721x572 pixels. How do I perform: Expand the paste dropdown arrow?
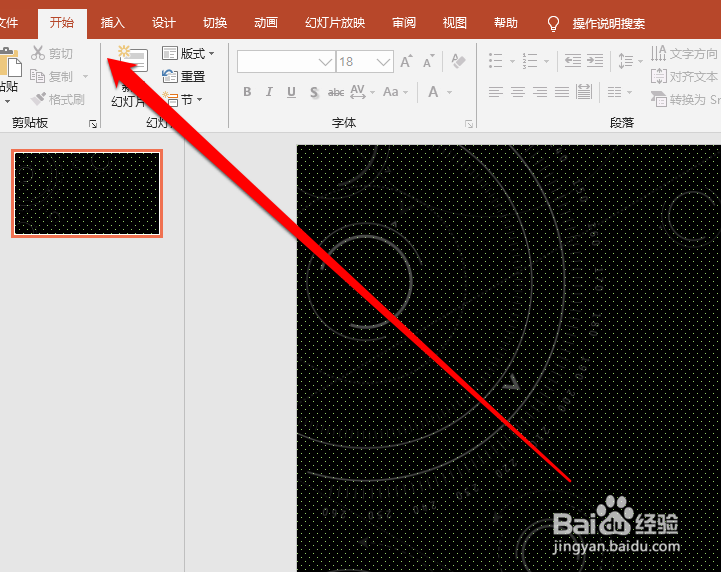coord(8,102)
